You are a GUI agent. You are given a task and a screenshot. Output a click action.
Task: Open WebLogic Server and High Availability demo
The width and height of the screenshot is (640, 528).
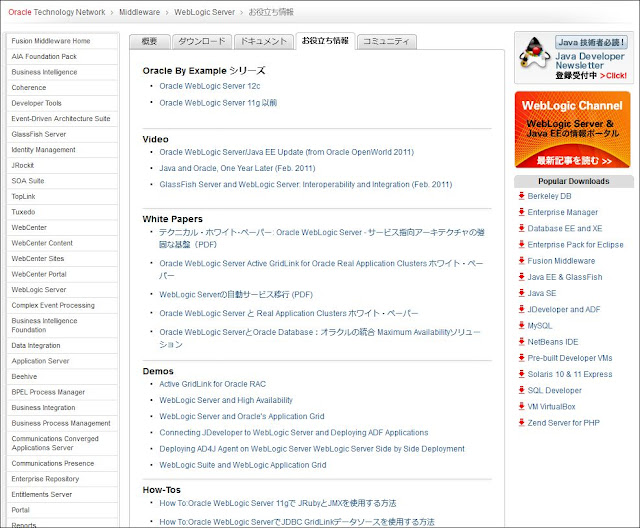(226, 400)
